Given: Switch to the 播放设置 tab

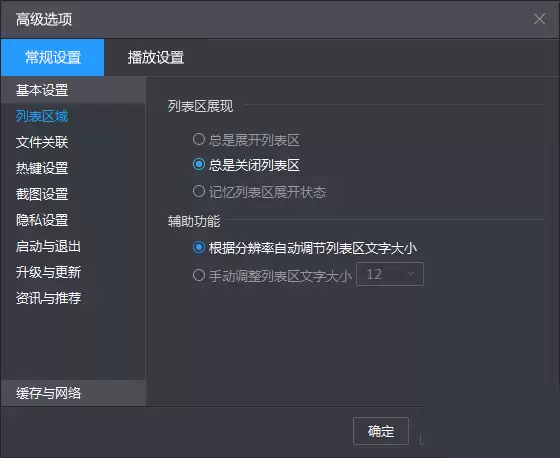Looking at the screenshot, I should [156, 58].
